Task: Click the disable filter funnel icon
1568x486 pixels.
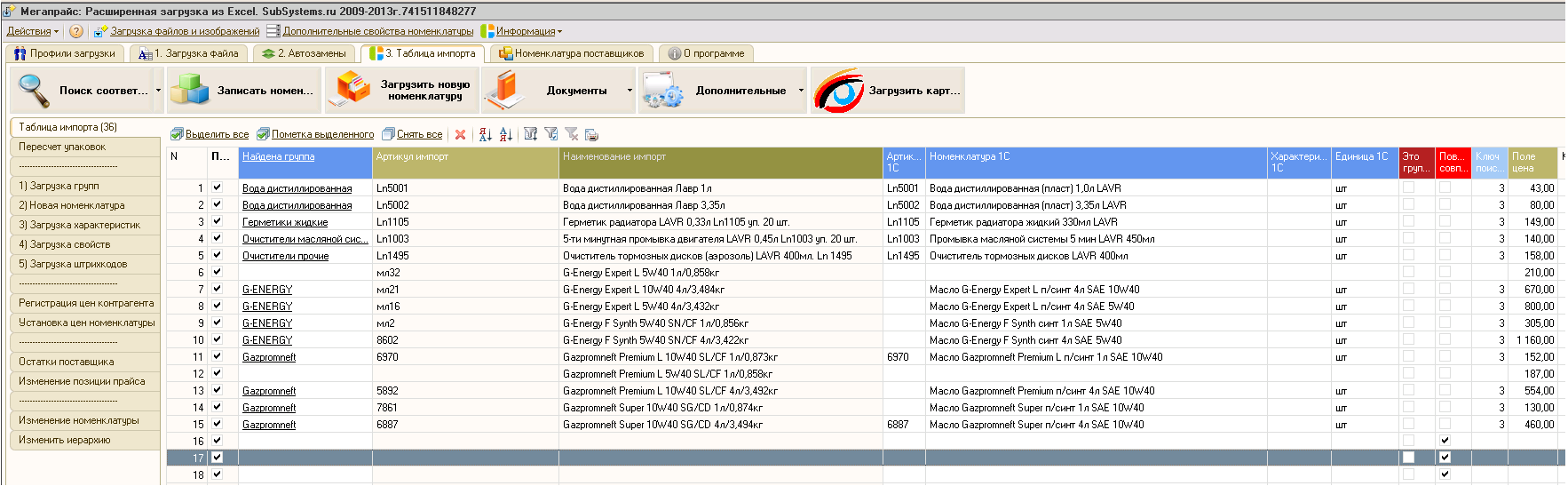Action: [571, 135]
